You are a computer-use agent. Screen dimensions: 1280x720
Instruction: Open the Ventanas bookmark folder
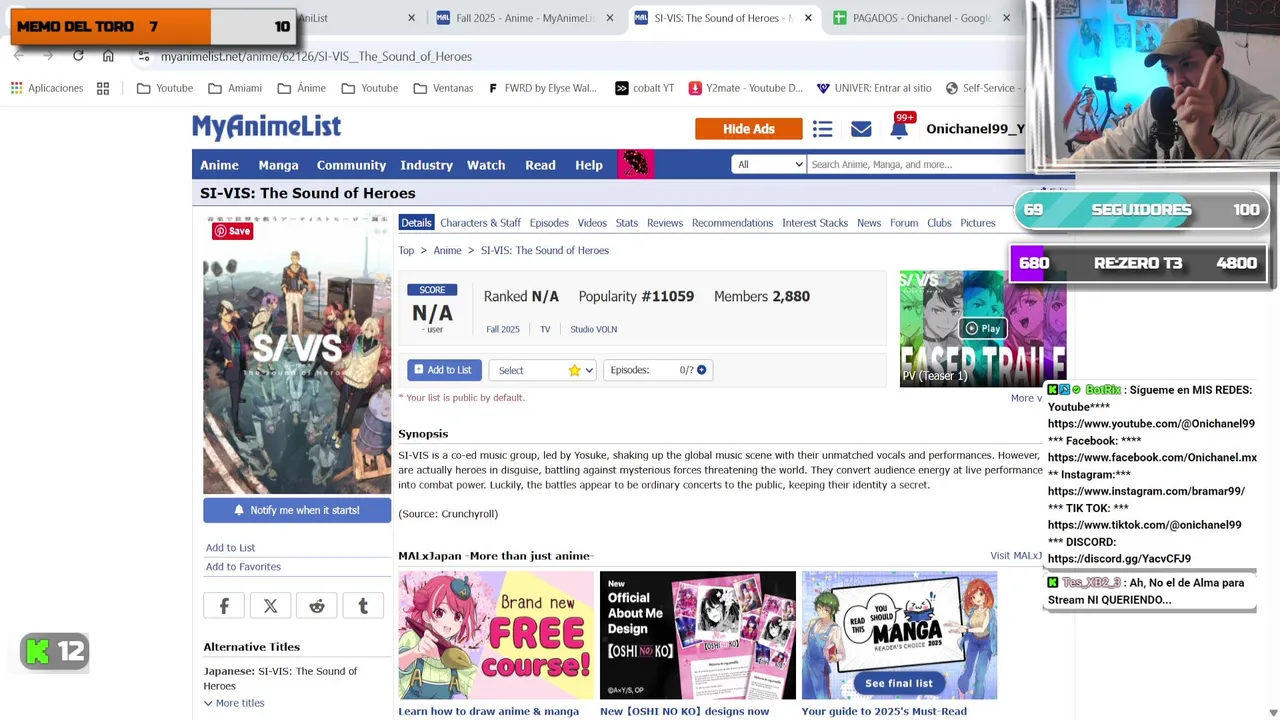[x=443, y=88]
